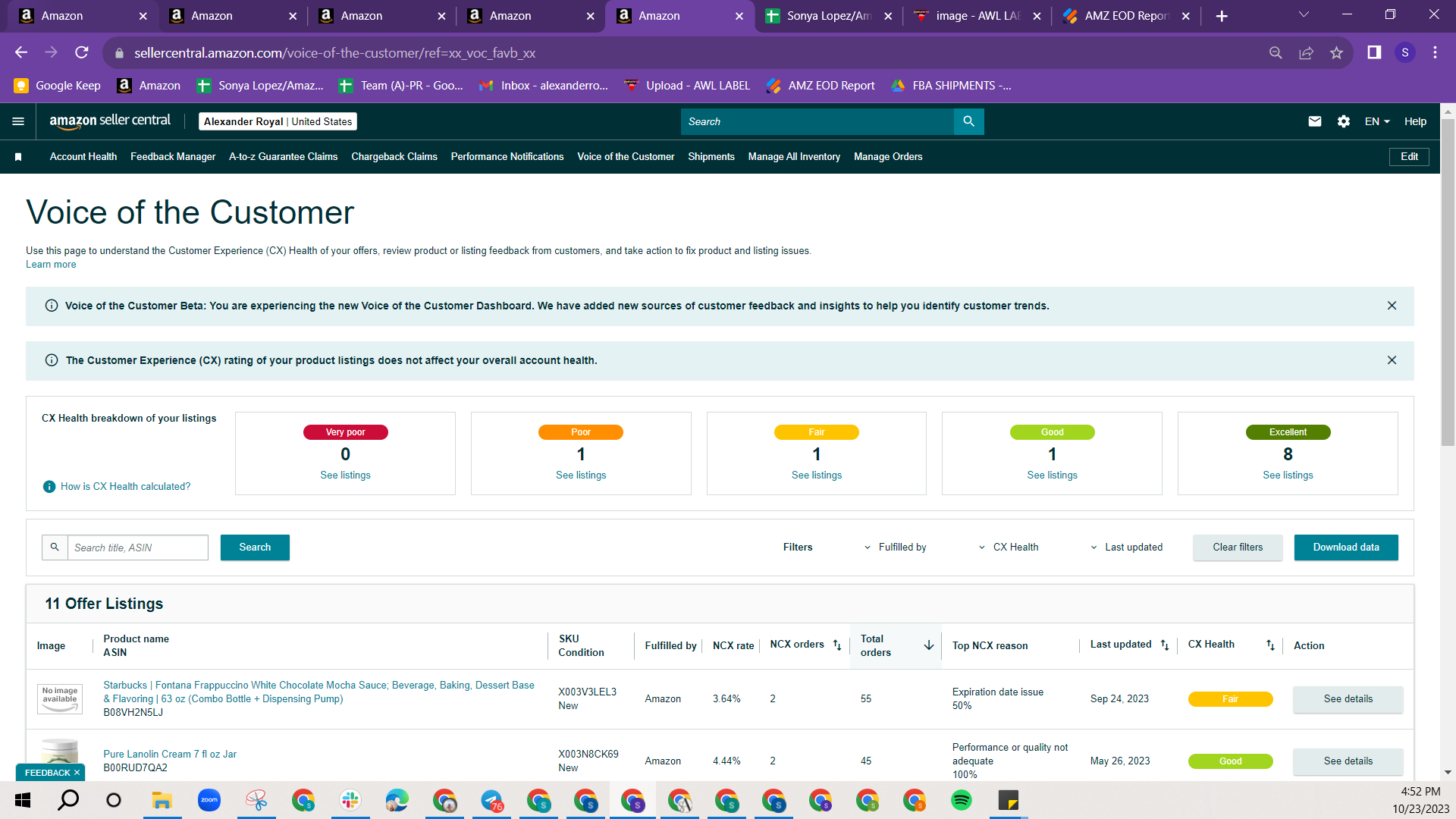The image size is (1456, 819).
Task: See listings under Very poor
Action: click(345, 475)
